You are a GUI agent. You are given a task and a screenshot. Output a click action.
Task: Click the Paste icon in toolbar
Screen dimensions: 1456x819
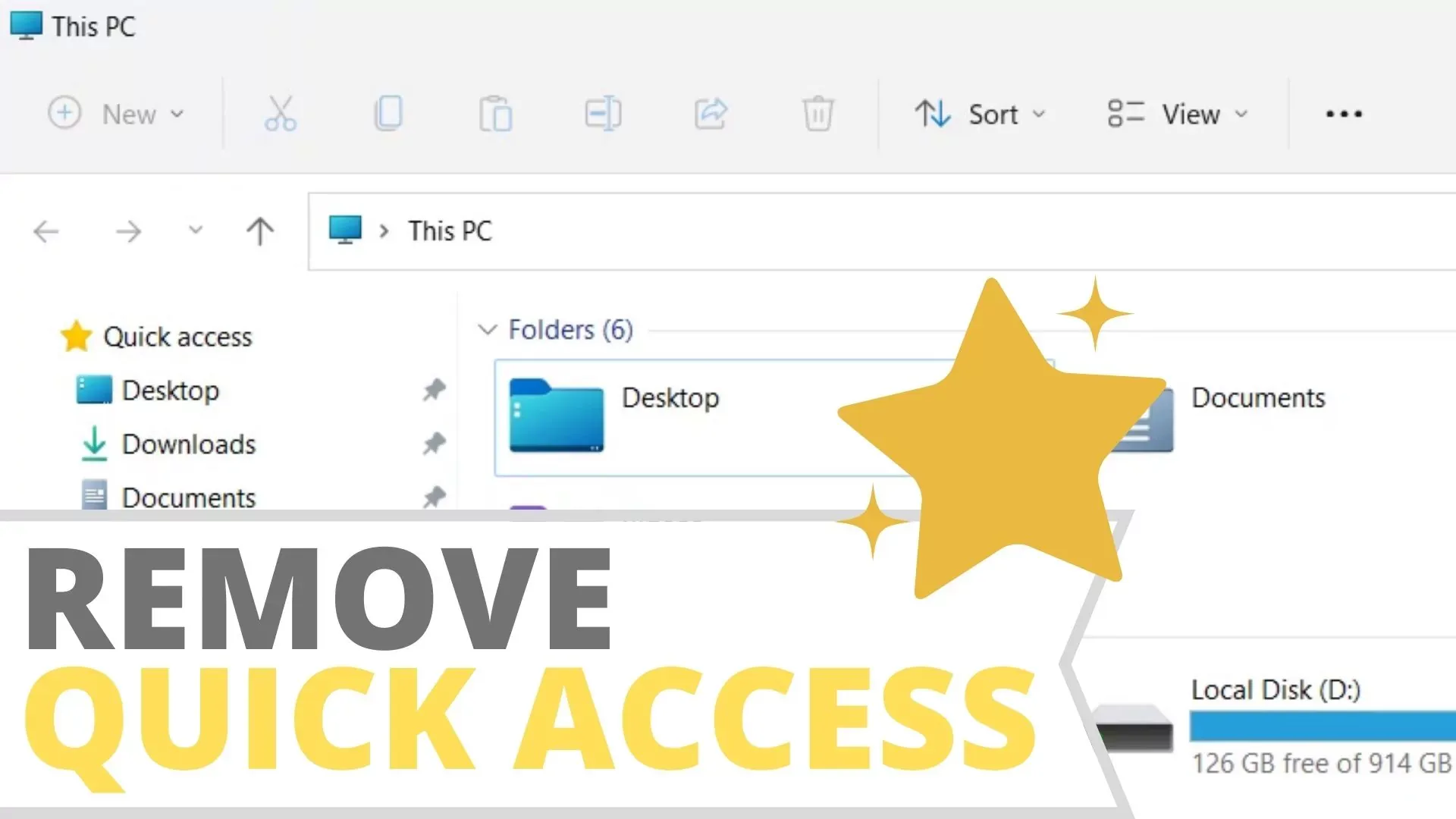click(x=496, y=113)
